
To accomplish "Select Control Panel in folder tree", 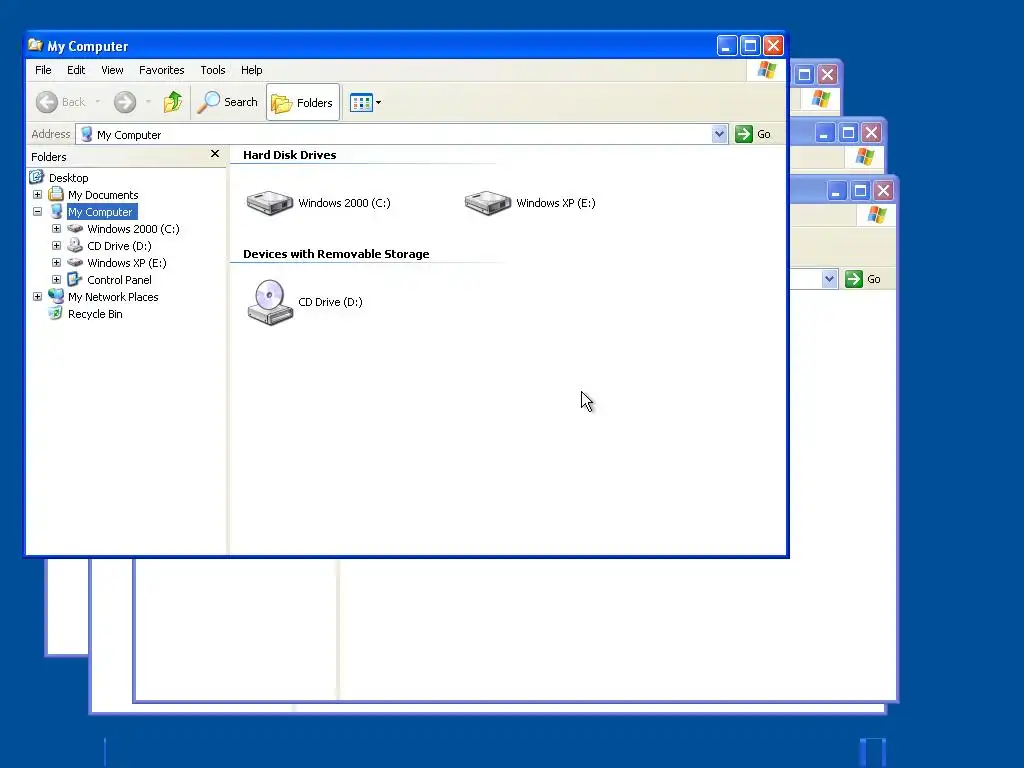I will pyautogui.click(x=120, y=280).
